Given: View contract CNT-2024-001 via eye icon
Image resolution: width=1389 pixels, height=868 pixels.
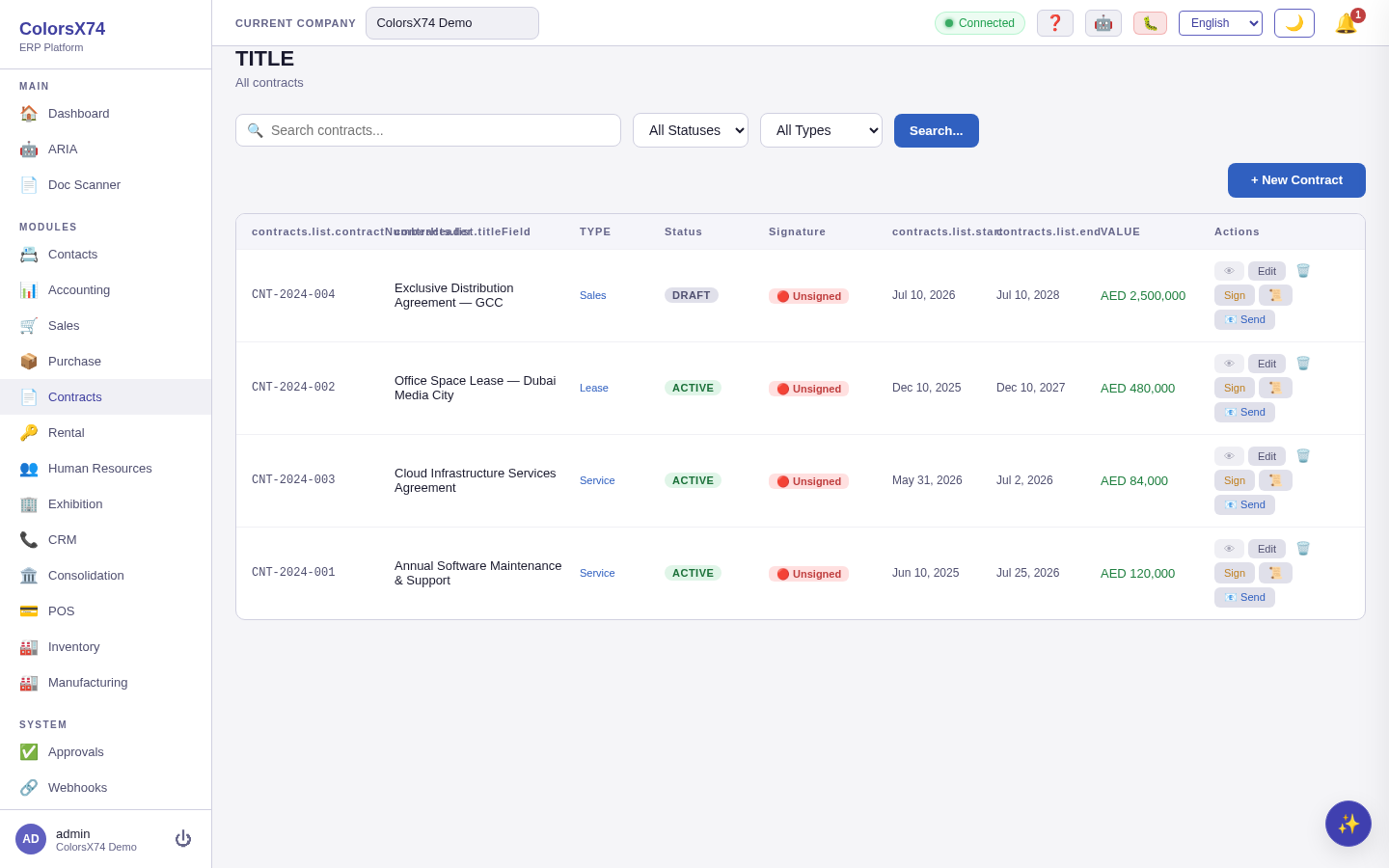Looking at the screenshot, I should click(1229, 549).
